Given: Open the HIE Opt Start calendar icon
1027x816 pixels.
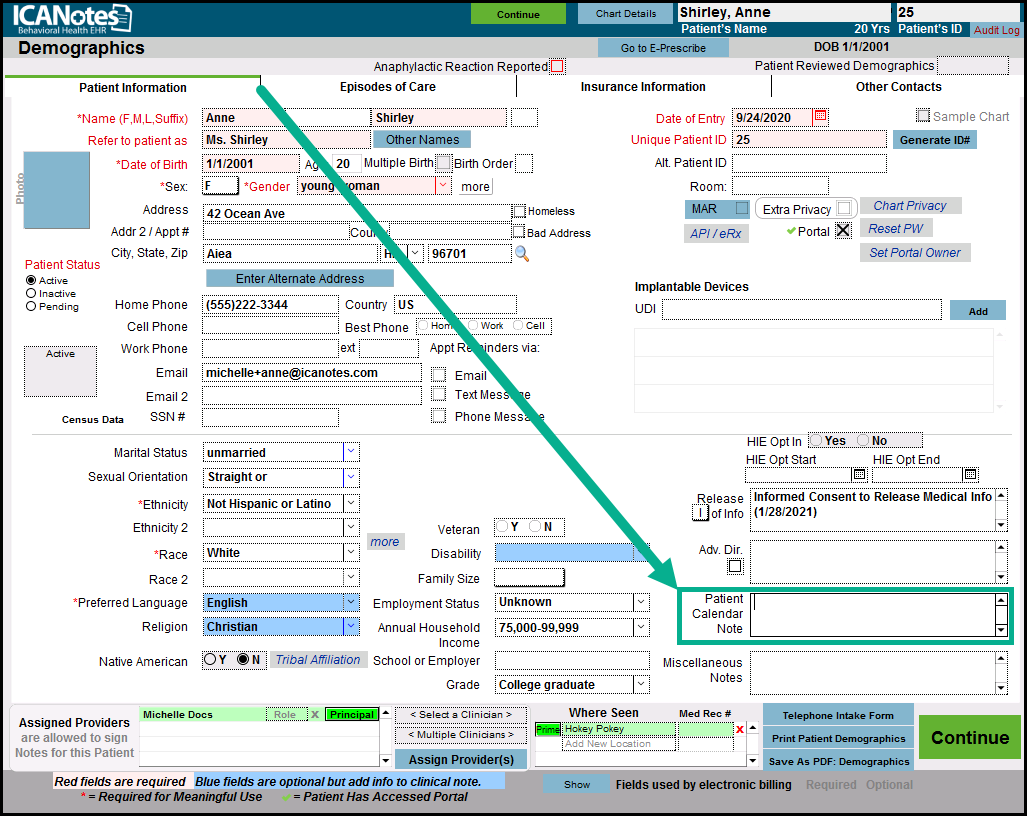Looking at the screenshot, I should [859, 475].
